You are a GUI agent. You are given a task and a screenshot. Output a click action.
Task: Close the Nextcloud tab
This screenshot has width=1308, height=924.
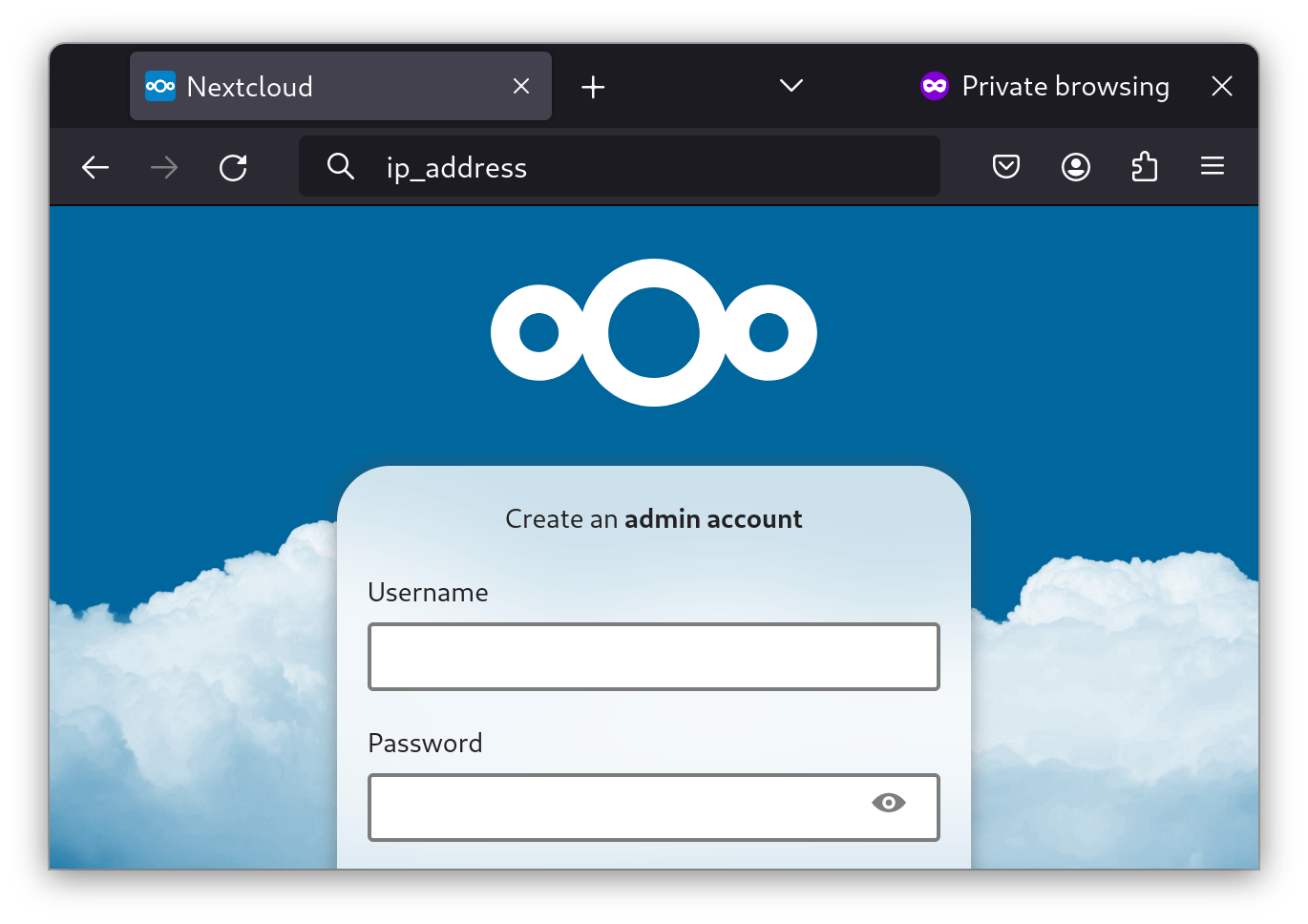point(520,86)
